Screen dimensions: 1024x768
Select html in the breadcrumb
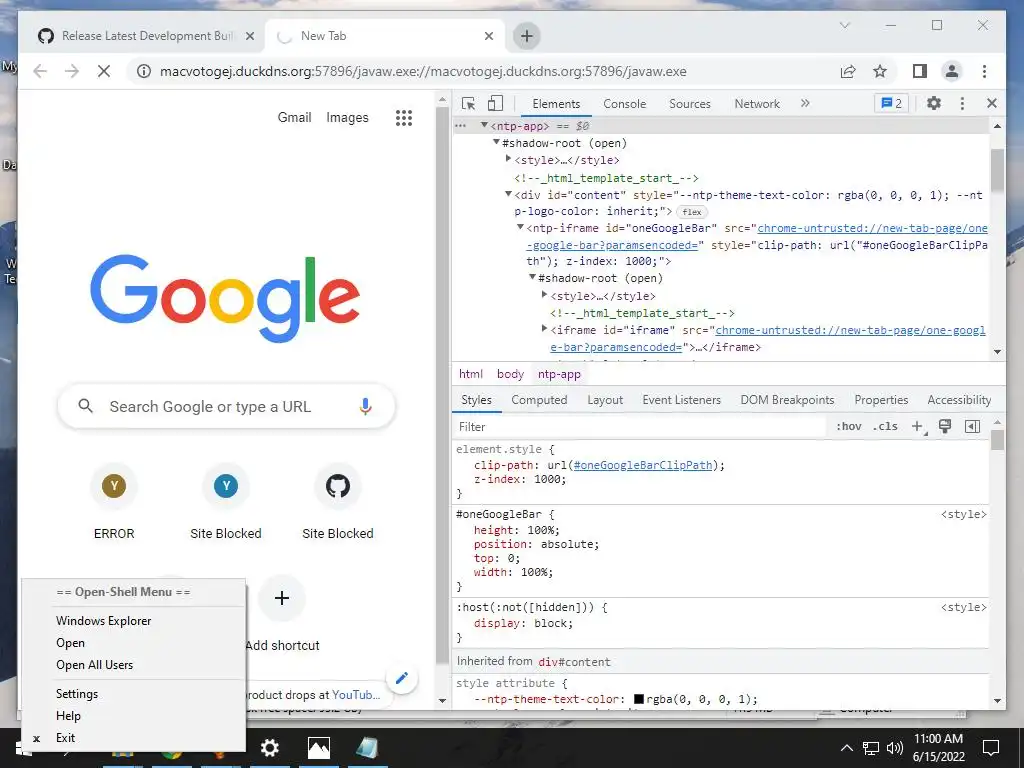coord(471,374)
